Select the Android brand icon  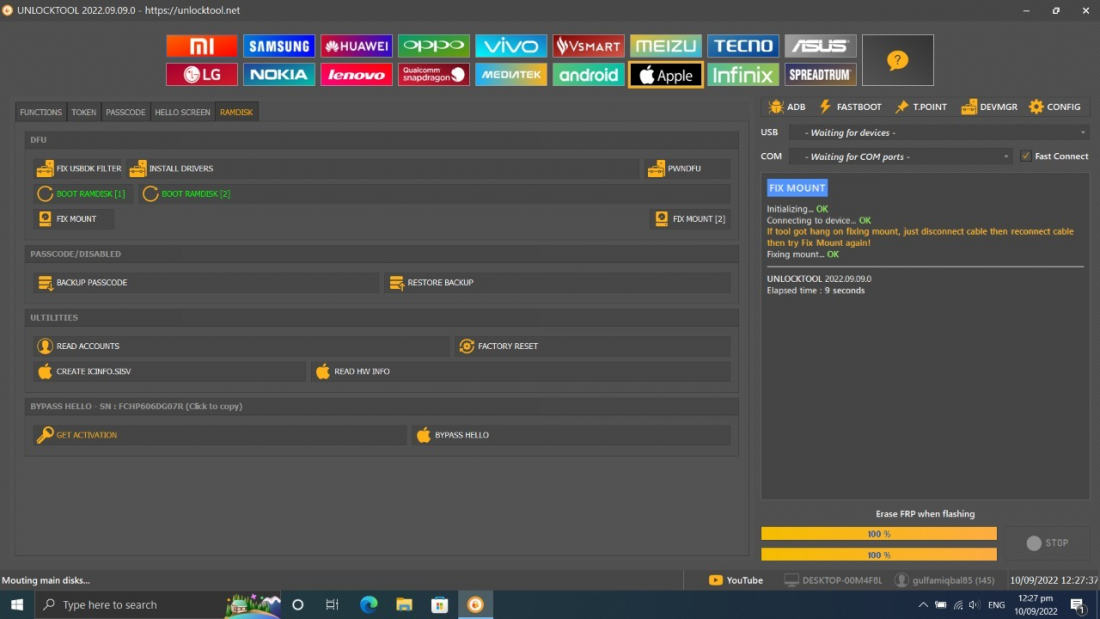pos(588,74)
